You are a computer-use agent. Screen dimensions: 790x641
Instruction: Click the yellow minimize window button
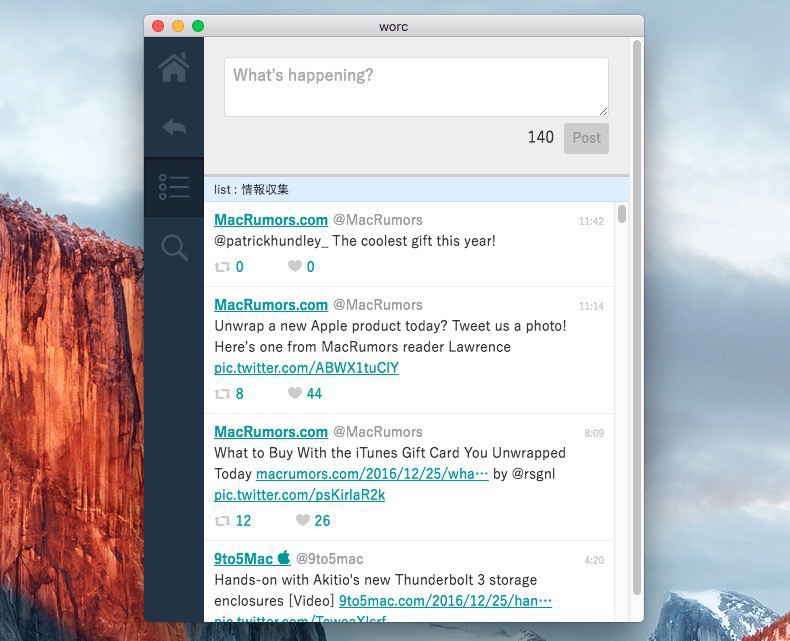point(178,26)
